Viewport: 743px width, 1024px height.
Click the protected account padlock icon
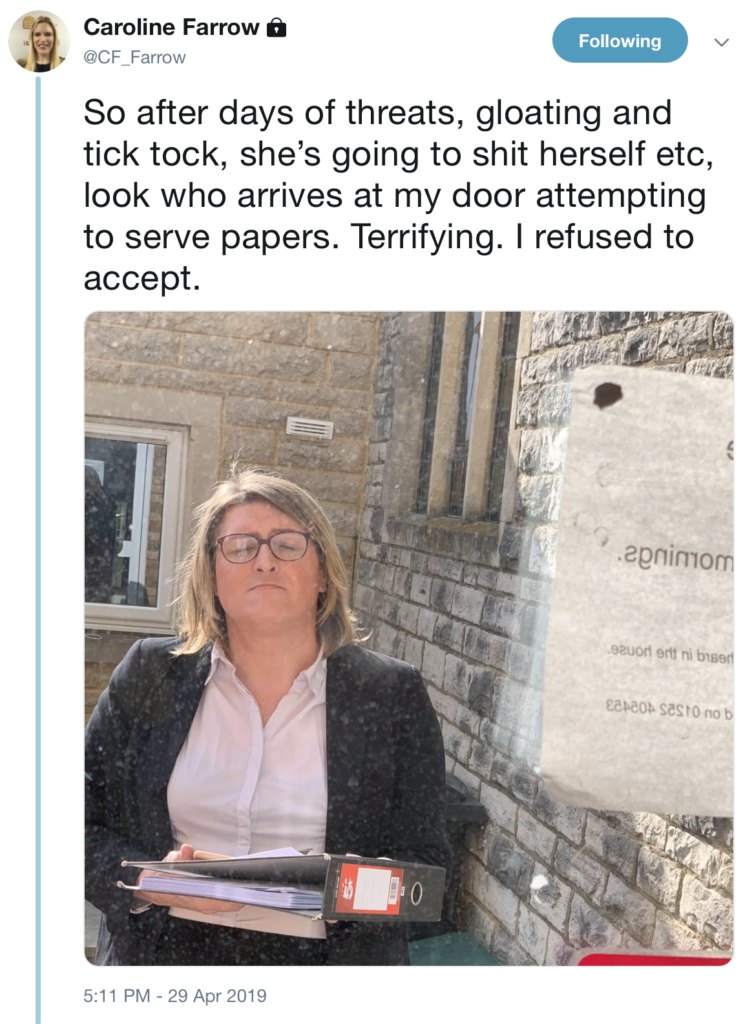277,27
